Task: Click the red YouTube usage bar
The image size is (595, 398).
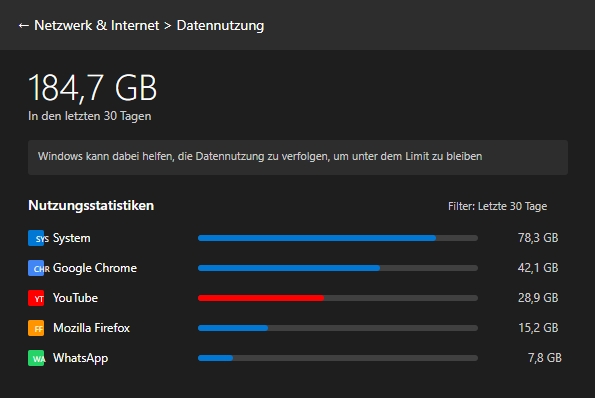Action: (x=338, y=298)
